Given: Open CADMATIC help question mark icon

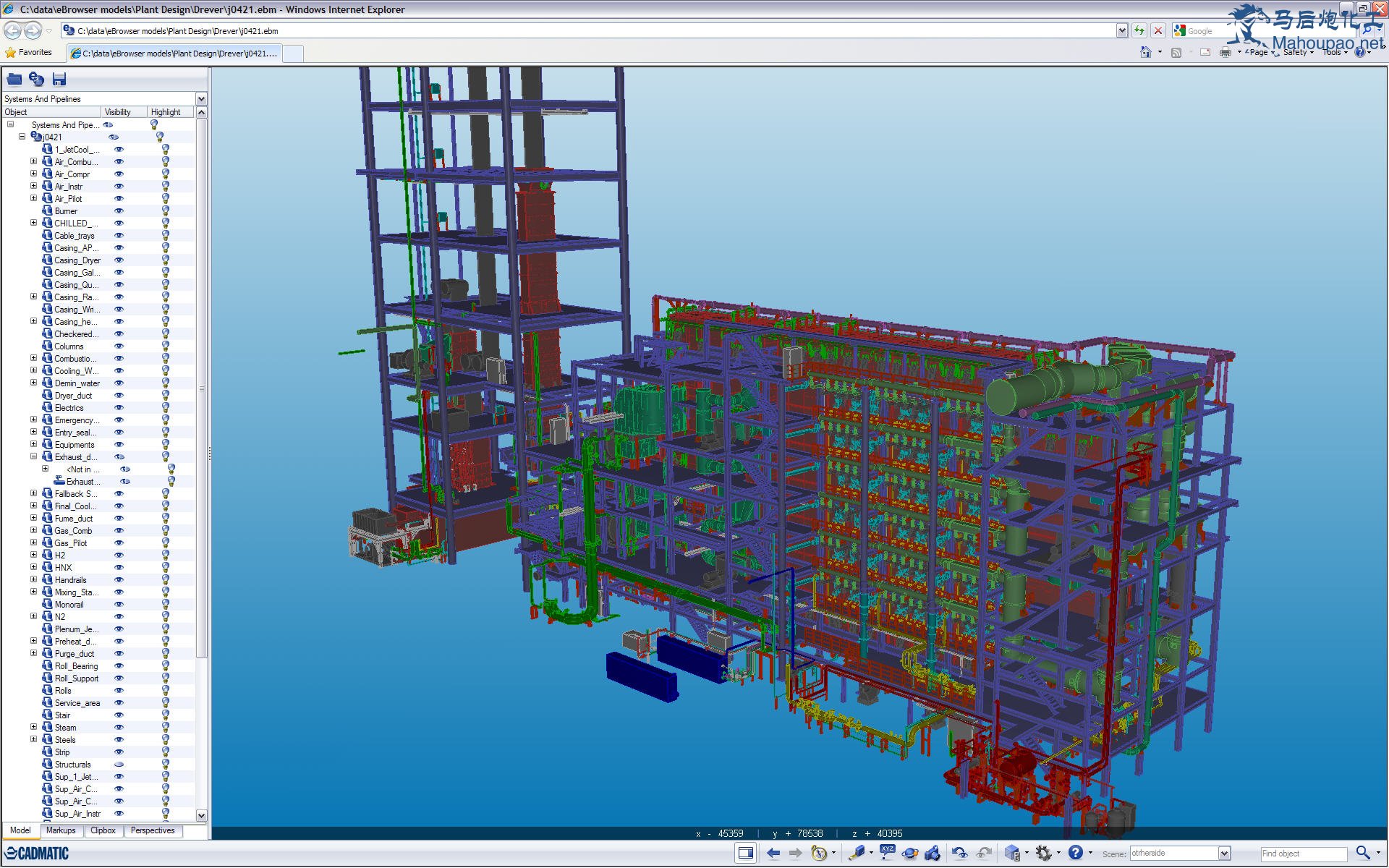Looking at the screenshot, I should pos(1076,852).
